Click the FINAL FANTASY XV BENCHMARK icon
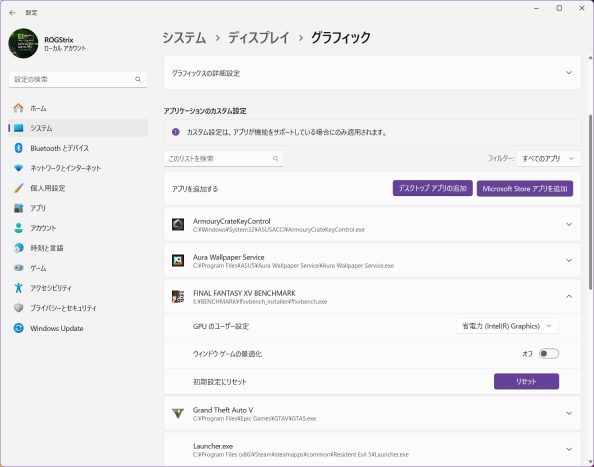594x467 pixels. click(178, 297)
